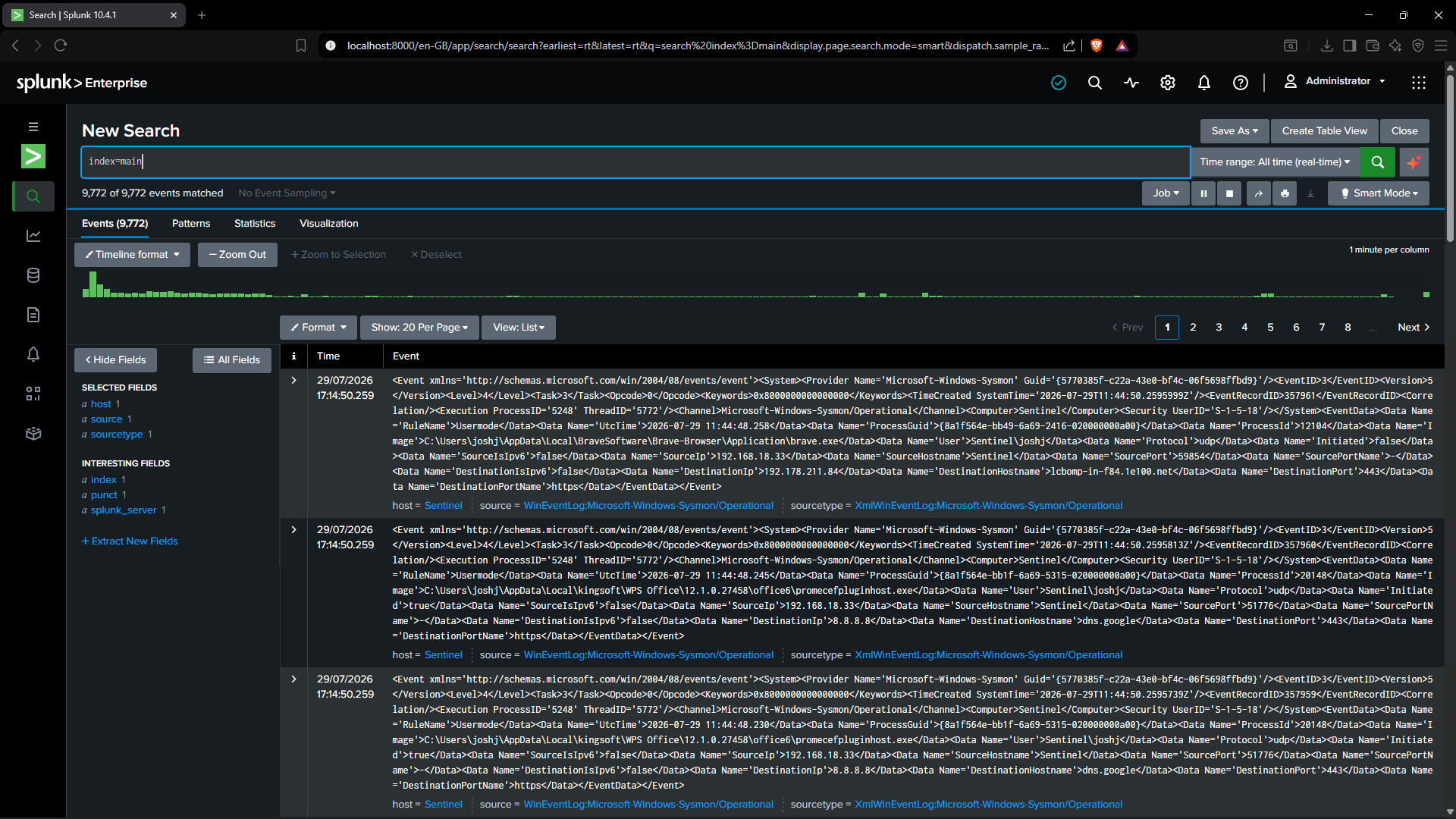Open Show 20 Per Page dropdown
1456x819 pixels.
click(419, 328)
